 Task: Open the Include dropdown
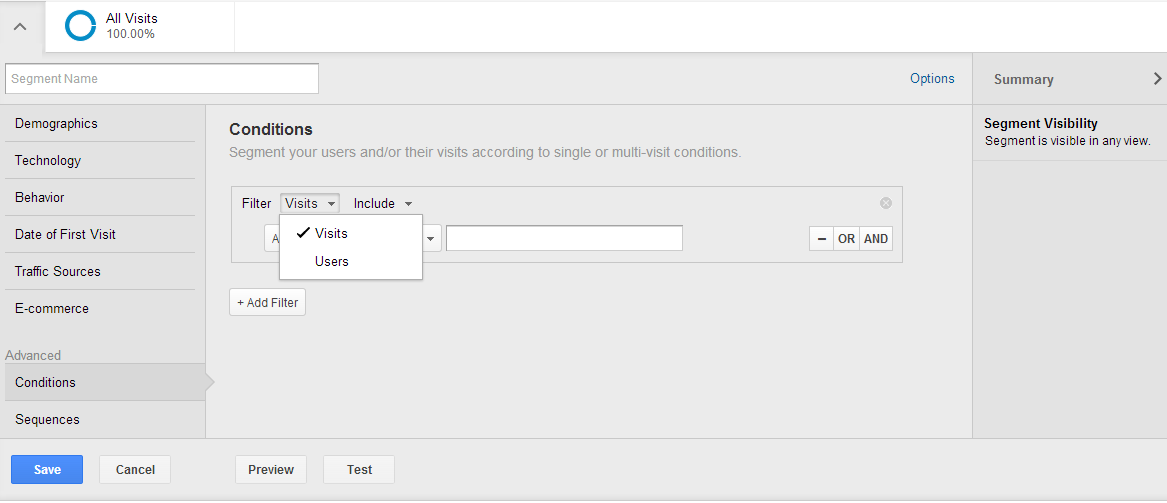(383, 203)
